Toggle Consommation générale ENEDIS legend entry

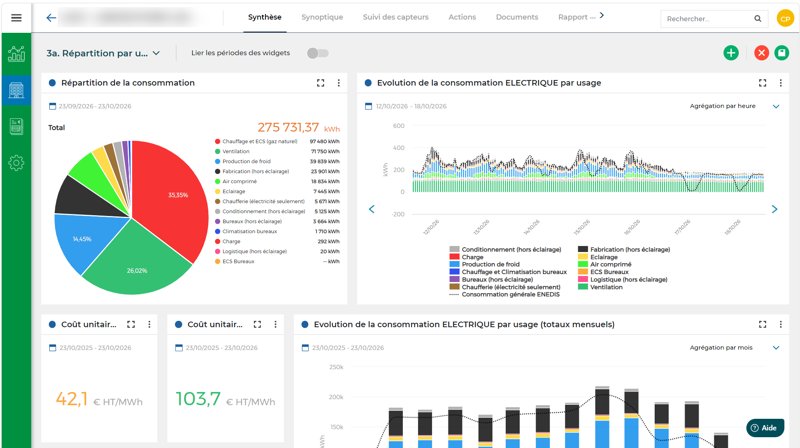point(505,294)
